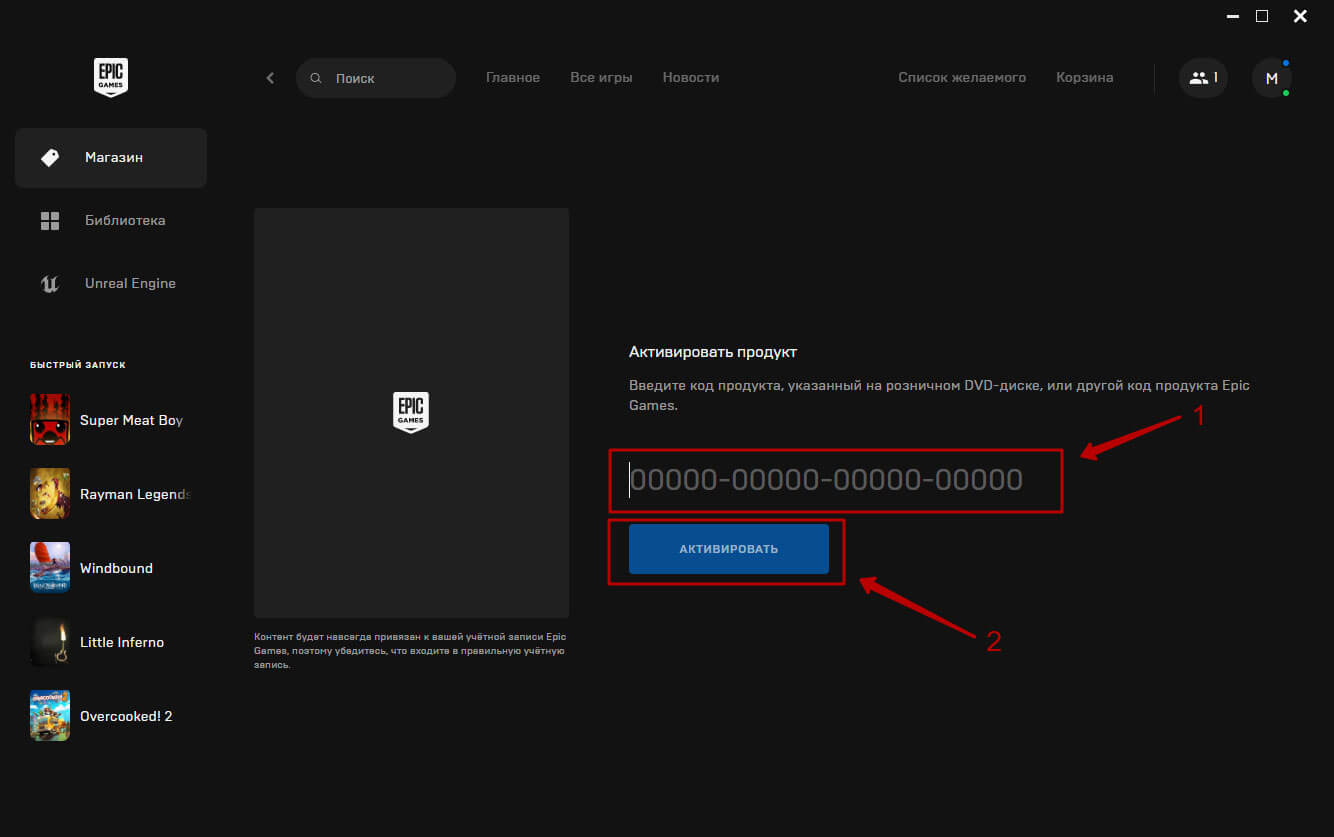The image size is (1334, 837).
Task: Focus the product code input field
Action: pos(835,481)
